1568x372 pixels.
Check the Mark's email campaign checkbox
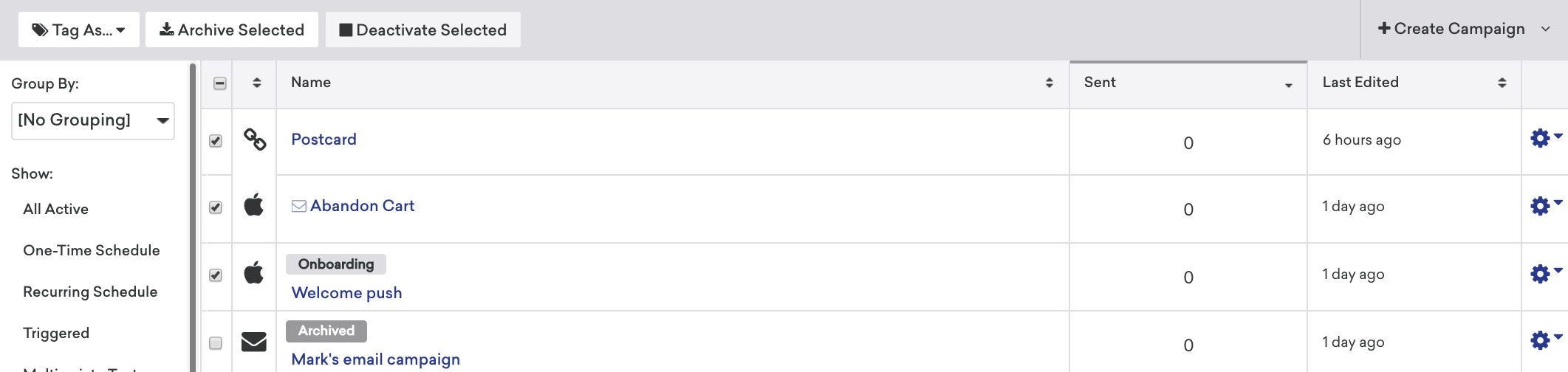[216, 343]
